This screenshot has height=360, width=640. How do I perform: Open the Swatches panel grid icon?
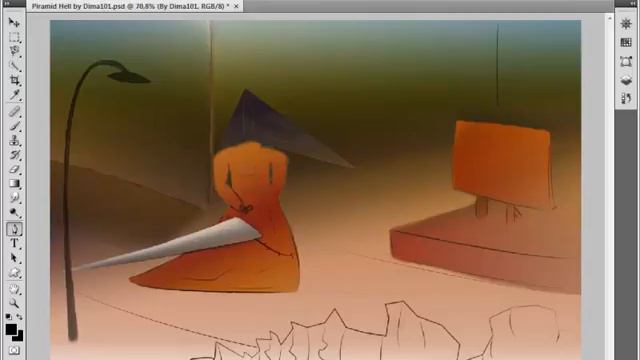click(x=626, y=42)
